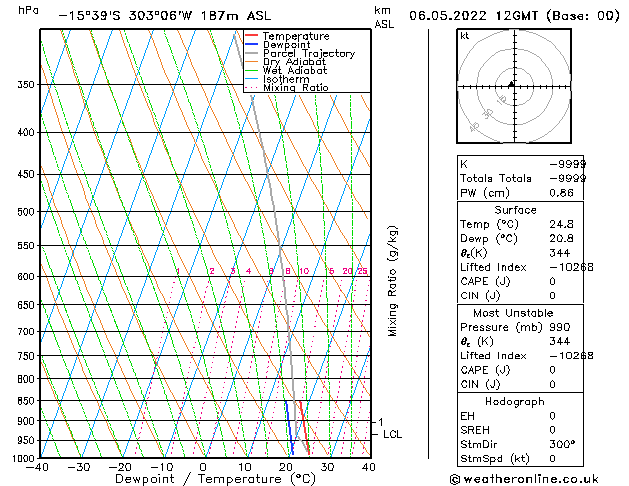Select the Dry Adiabat legend label

(294, 62)
